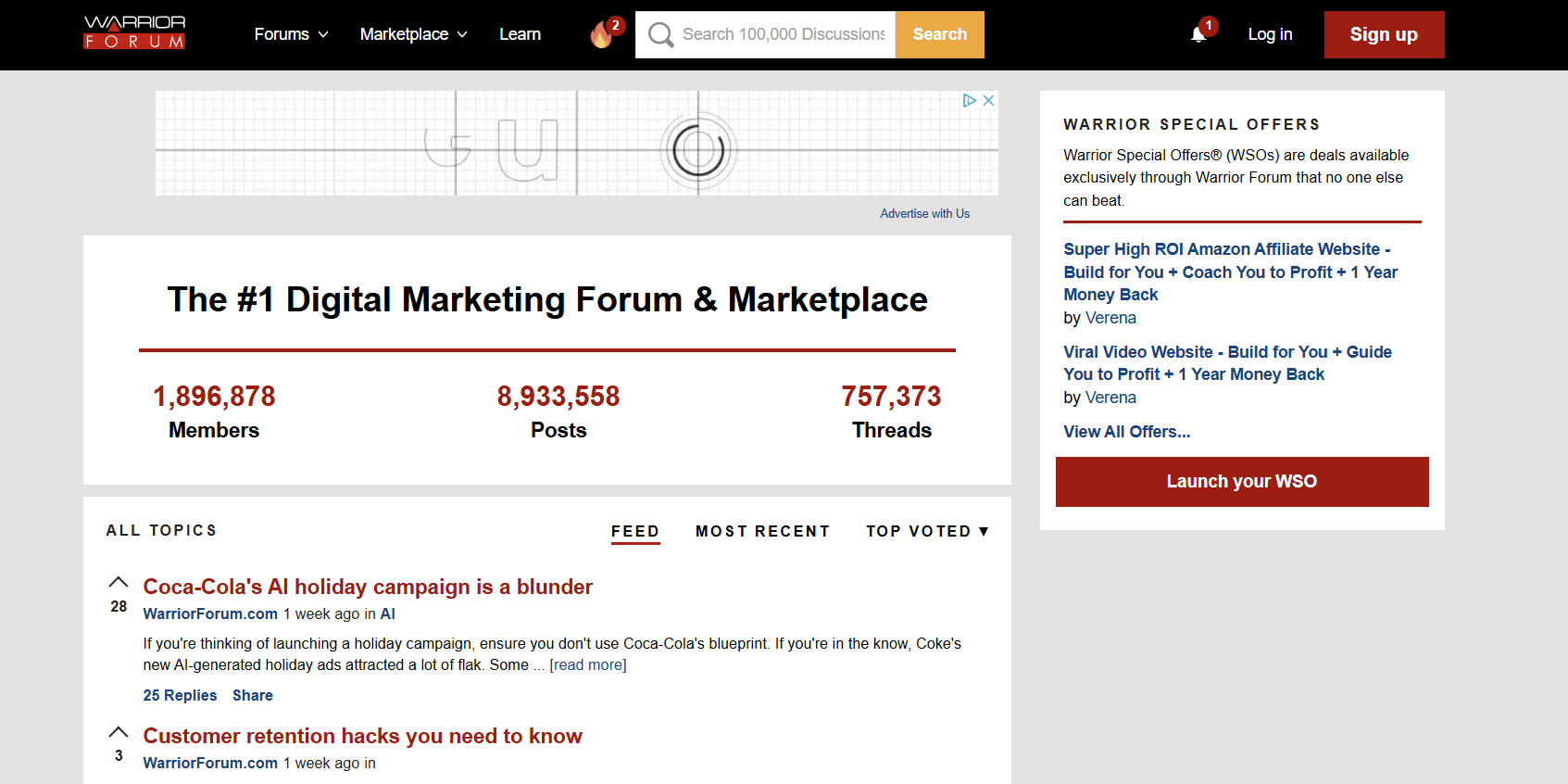Open the Customer retention hacks thread title

pyautogui.click(x=362, y=736)
